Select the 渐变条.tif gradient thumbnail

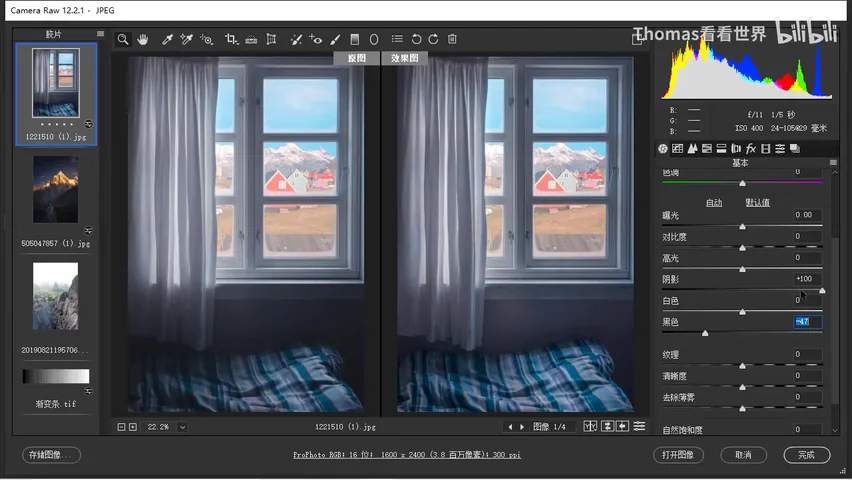click(55, 376)
